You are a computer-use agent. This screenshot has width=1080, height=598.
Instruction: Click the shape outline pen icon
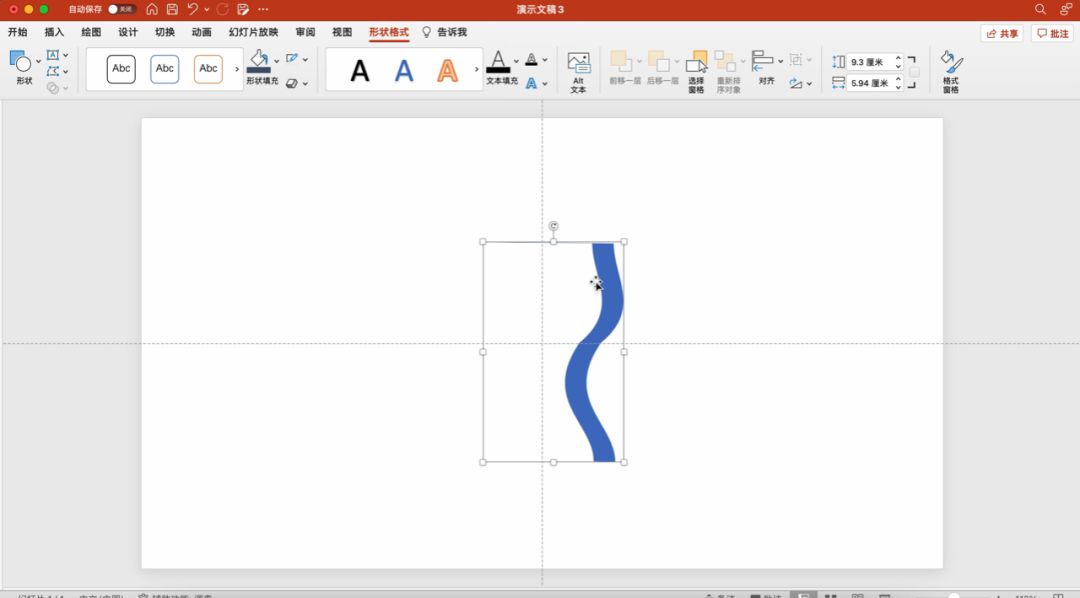click(292, 59)
